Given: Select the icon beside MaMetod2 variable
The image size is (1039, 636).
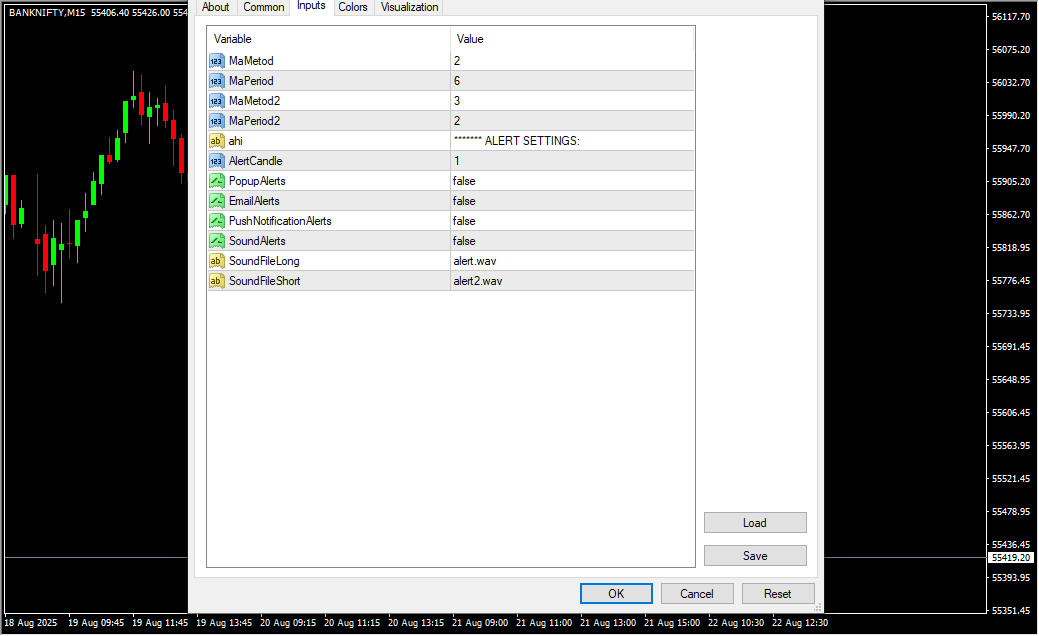Looking at the screenshot, I should point(216,101).
